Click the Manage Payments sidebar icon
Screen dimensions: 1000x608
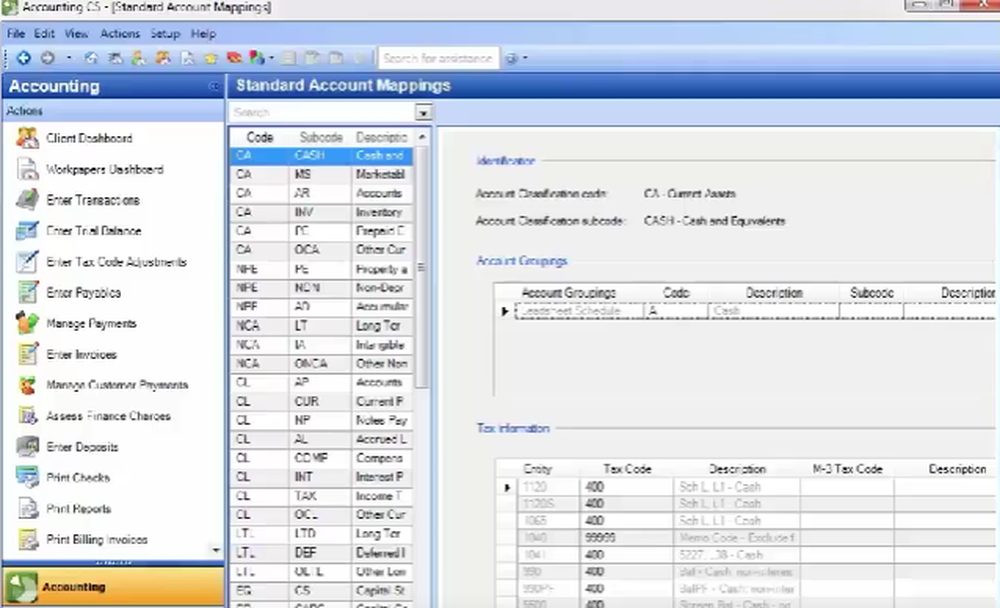point(27,323)
